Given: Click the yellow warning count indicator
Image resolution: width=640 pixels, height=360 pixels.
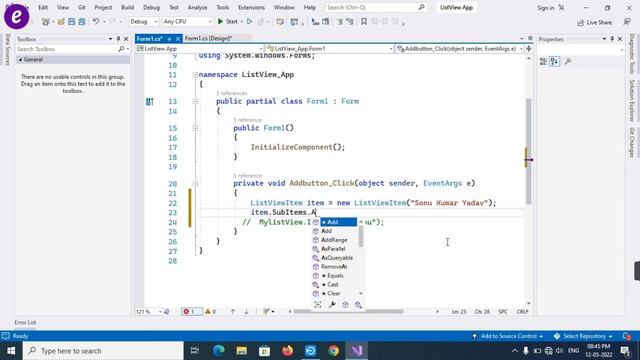Looking at the screenshot, I should click(x=211, y=311).
